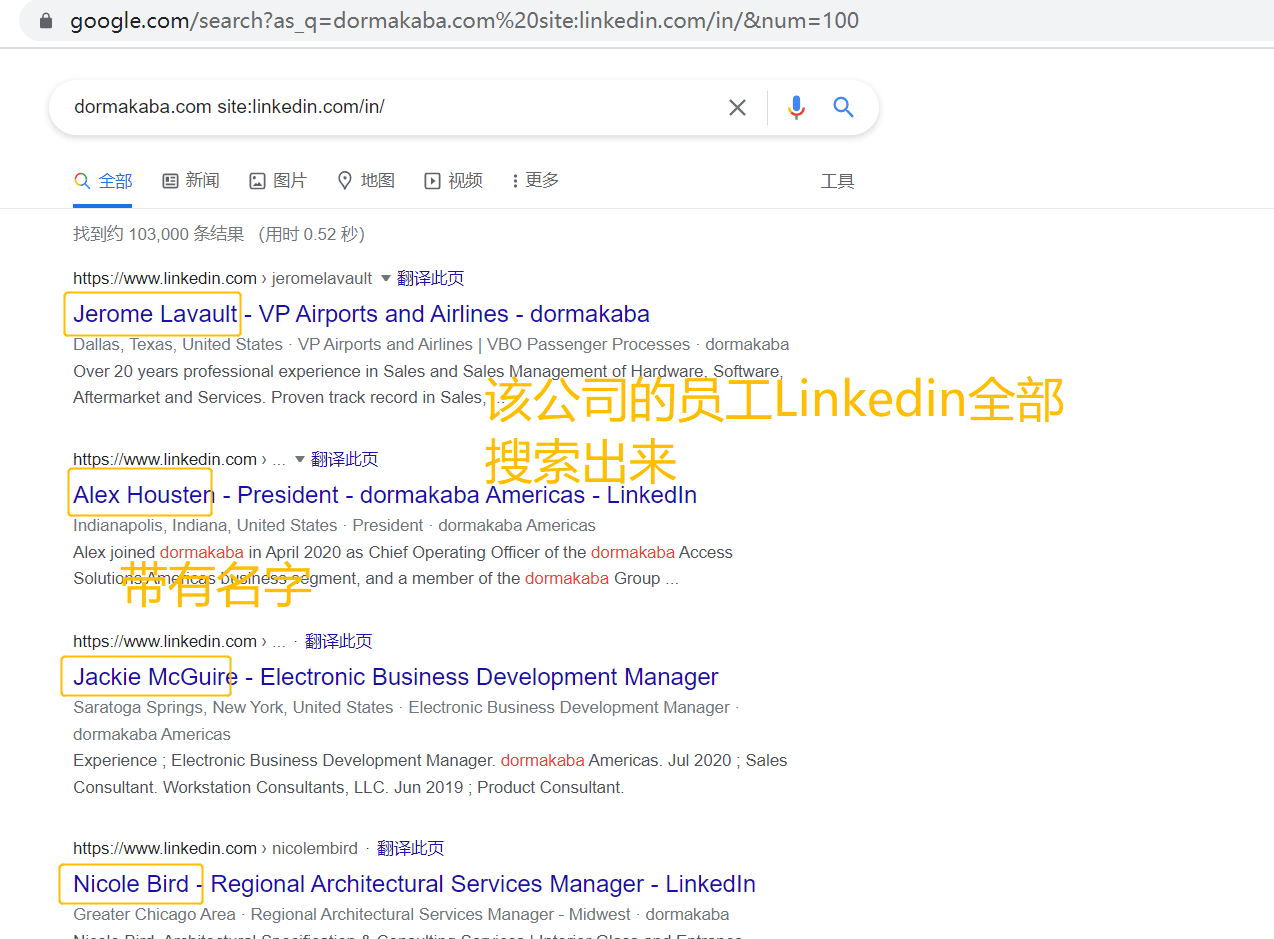Open Jerome Lavault's LinkedIn result title

(x=361, y=314)
